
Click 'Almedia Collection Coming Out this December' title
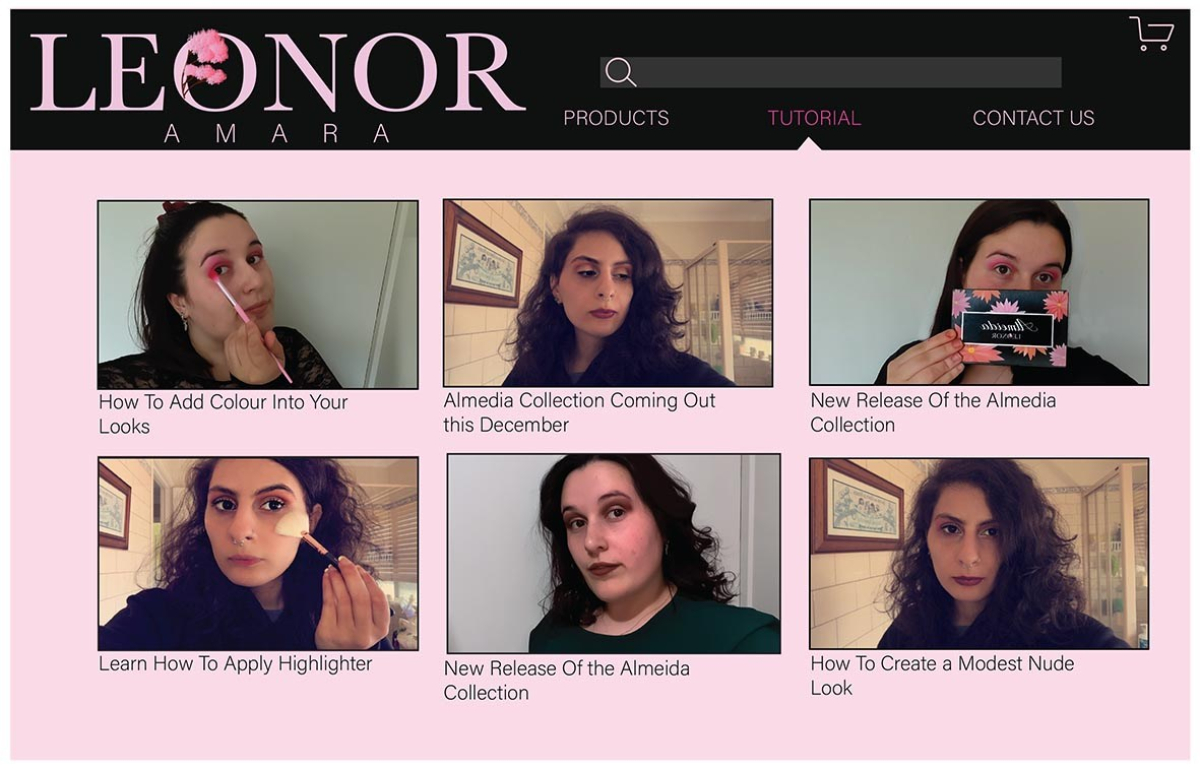click(580, 412)
